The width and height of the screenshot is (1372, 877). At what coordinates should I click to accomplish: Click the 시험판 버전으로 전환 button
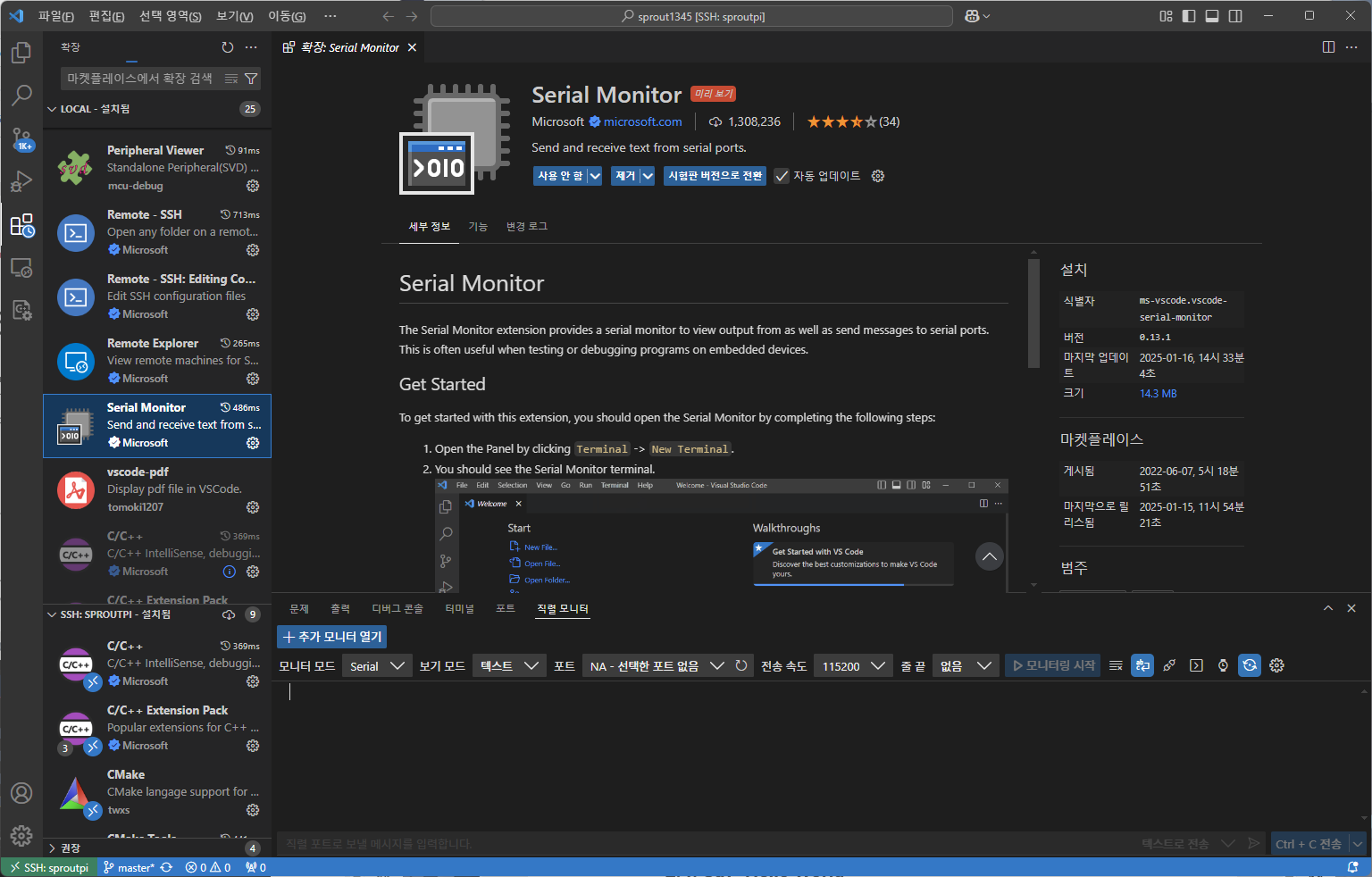(715, 176)
